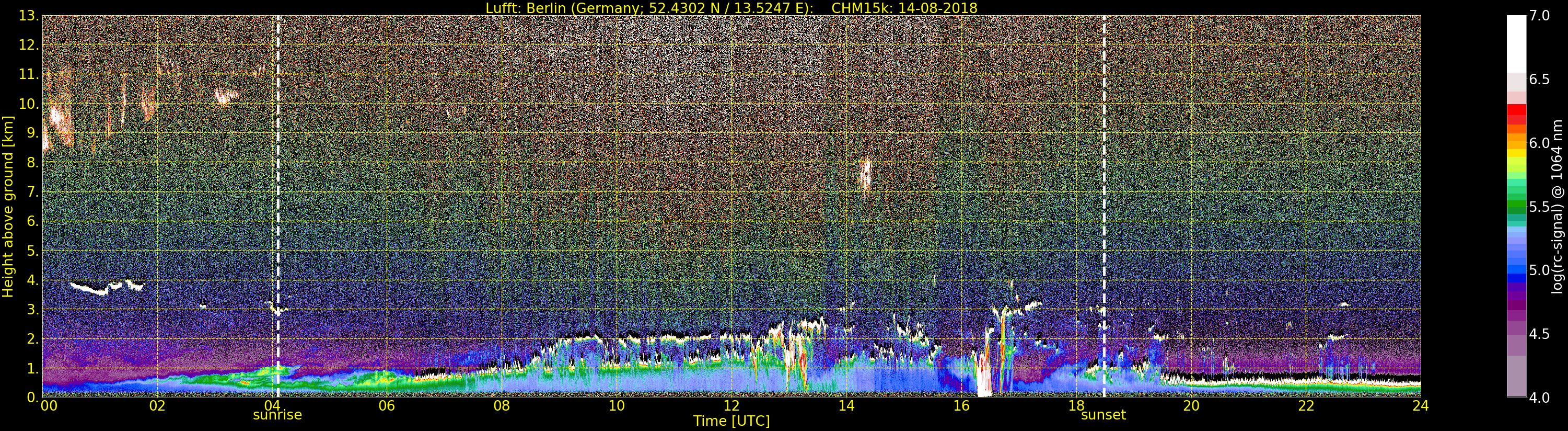
Task: Select the "14" time axis tick label
Action: [846, 405]
